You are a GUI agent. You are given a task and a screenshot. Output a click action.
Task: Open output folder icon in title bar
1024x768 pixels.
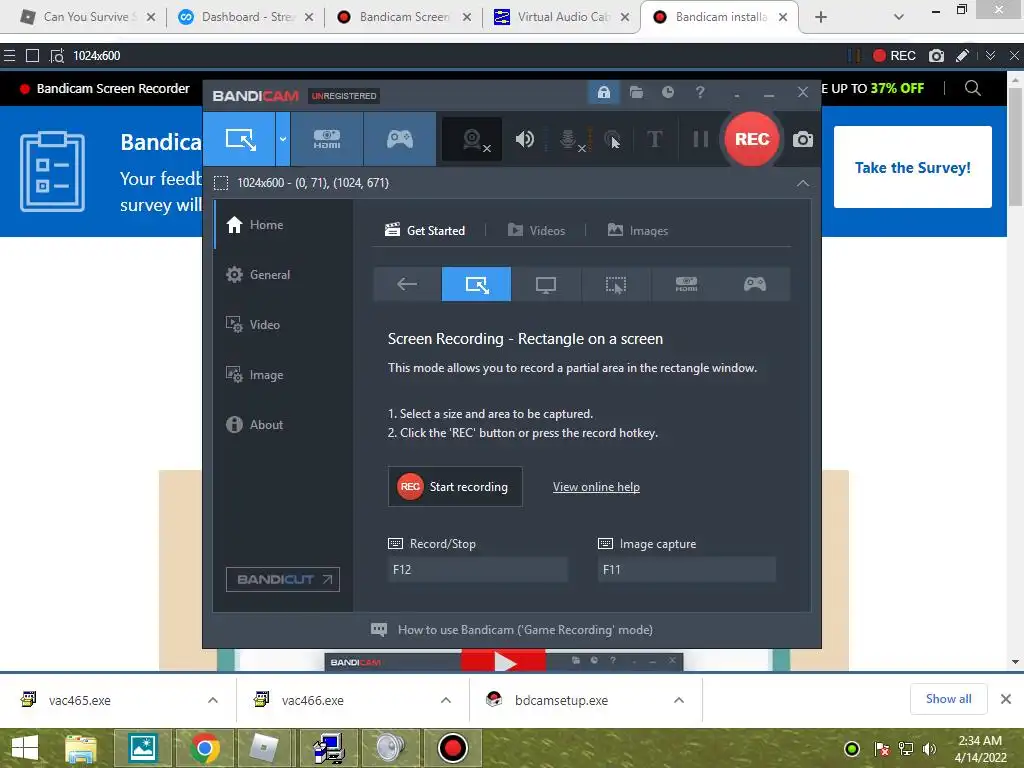(636, 92)
